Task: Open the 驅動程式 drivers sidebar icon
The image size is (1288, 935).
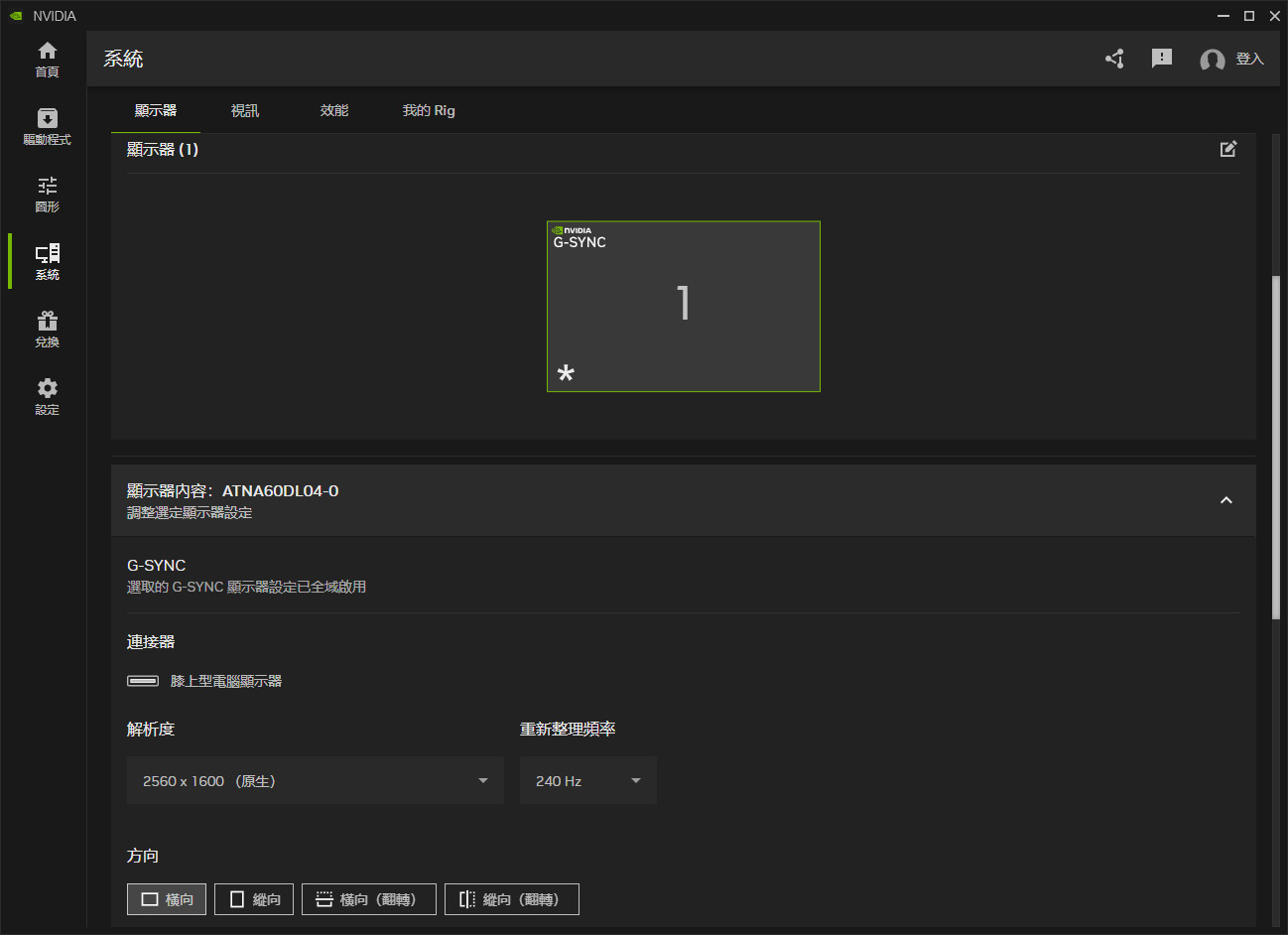Action: tap(47, 127)
